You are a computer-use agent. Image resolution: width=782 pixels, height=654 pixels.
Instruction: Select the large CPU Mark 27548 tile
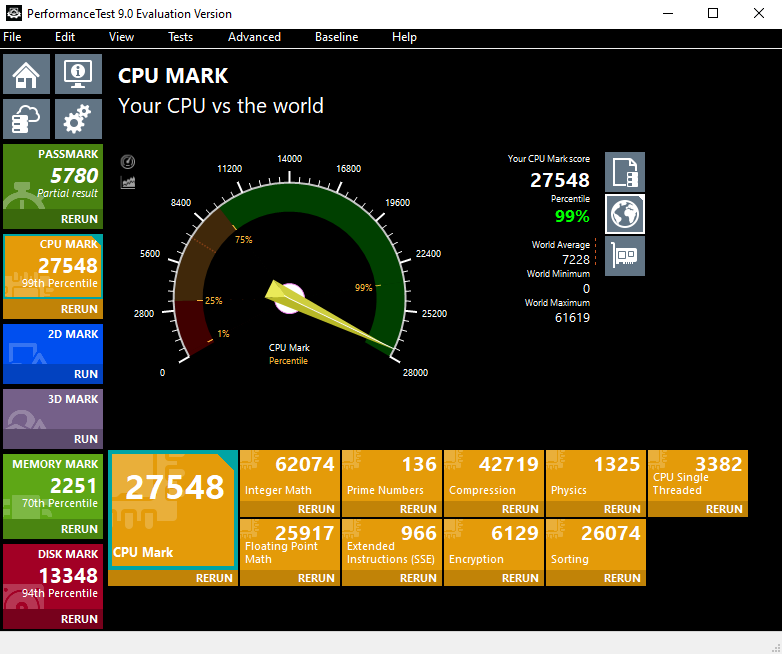coord(173,510)
